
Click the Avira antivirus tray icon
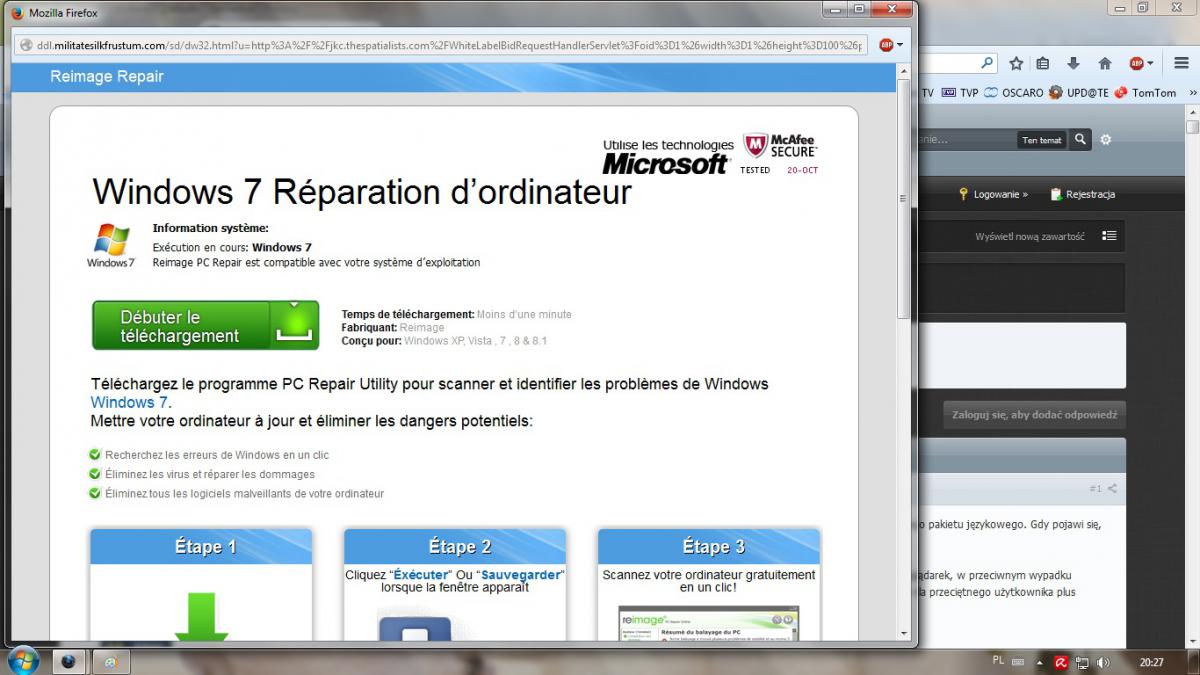(x=1062, y=662)
